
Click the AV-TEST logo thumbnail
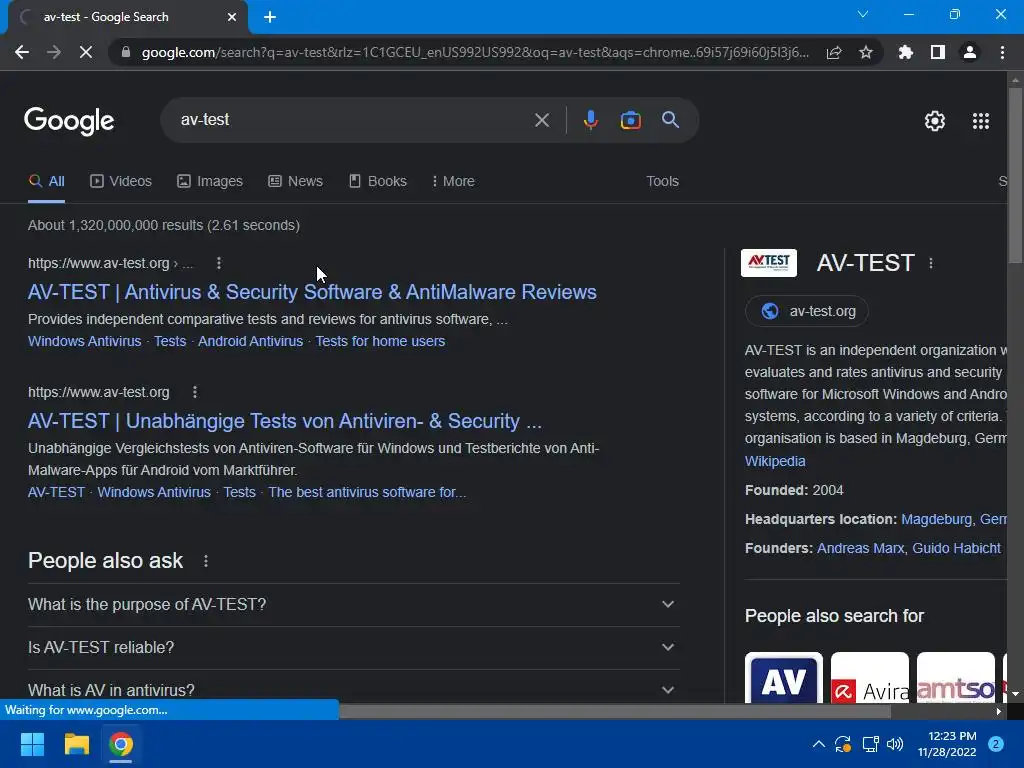click(x=769, y=263)
